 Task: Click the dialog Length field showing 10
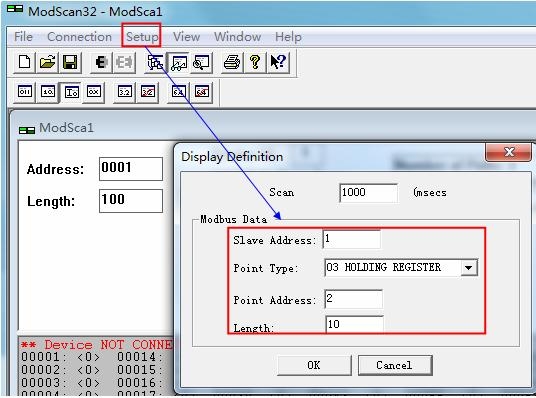354,324
